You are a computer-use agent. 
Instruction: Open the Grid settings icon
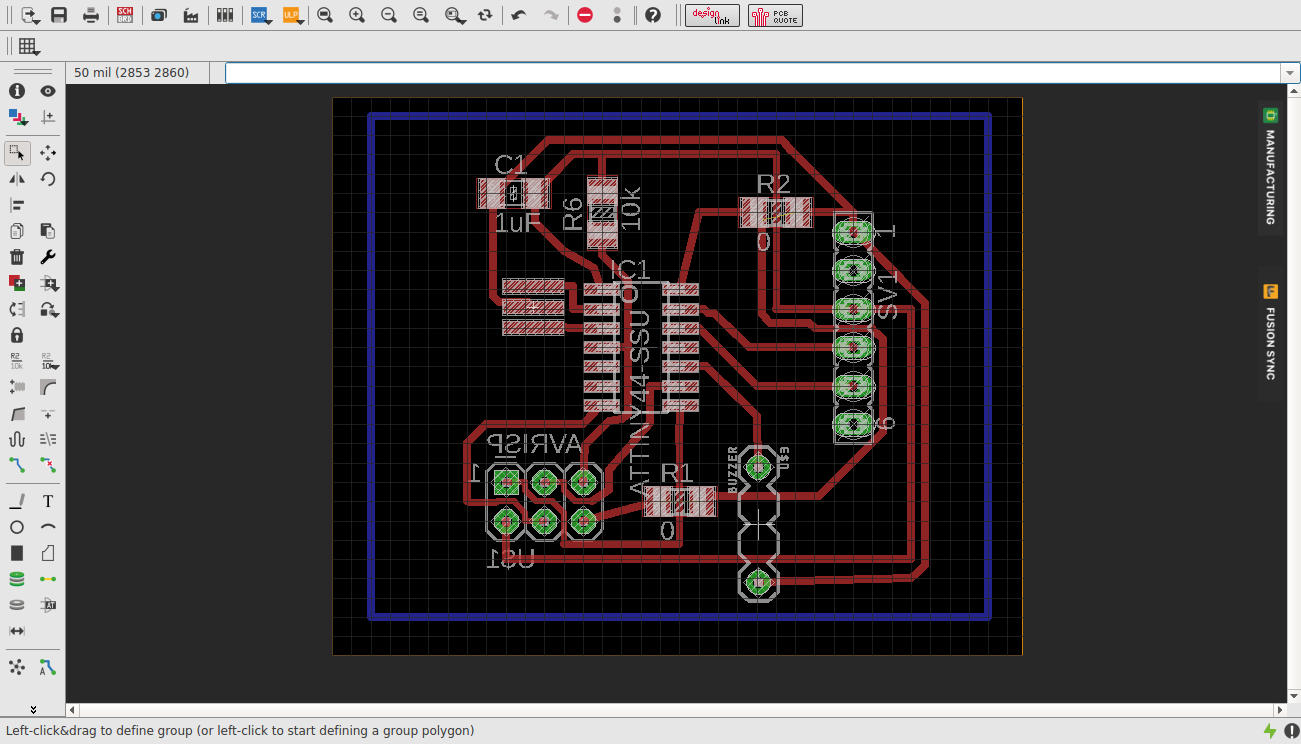26,46
